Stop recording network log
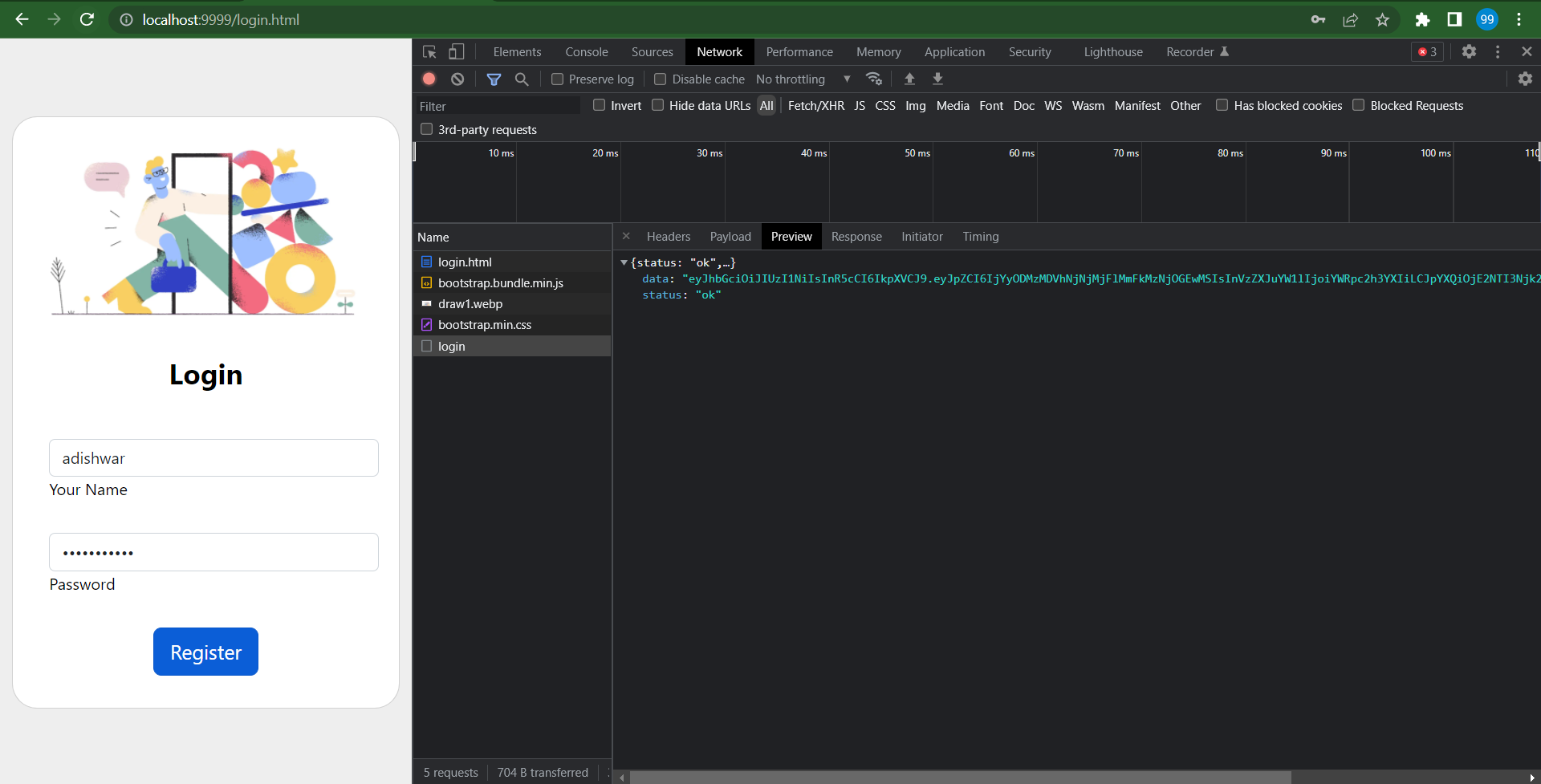This screenshot has width=1541, height=784. [x=429, y=79]
